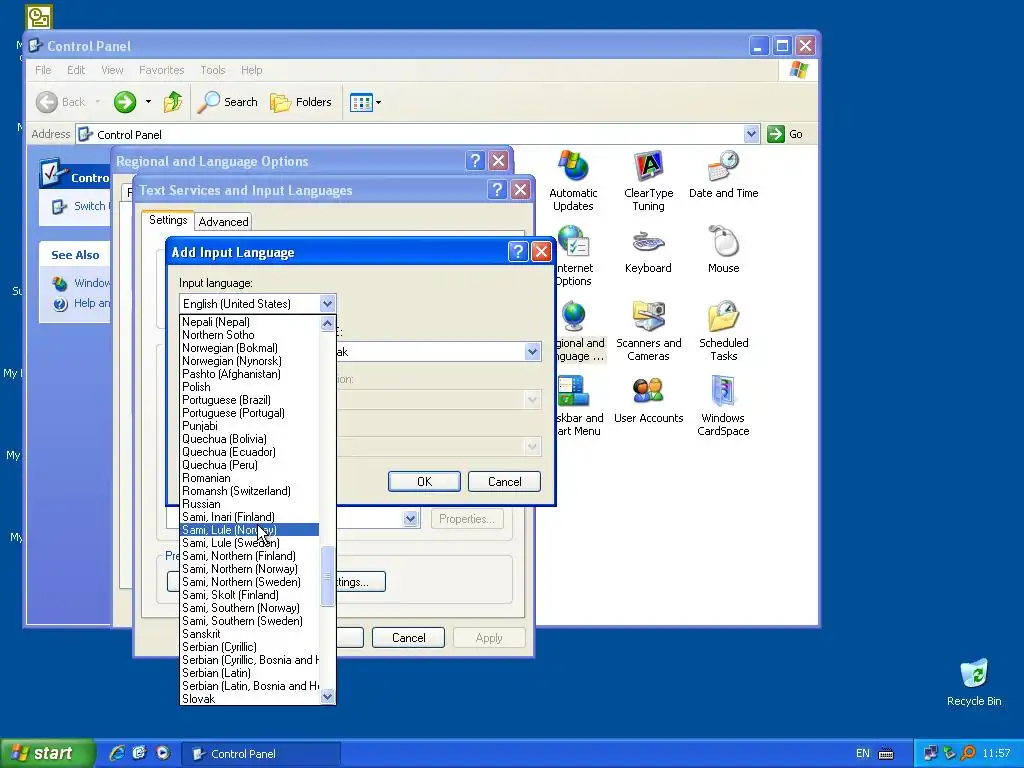Click language list scroll down arrow
The width and height of the screenshot is (1024, 768).
[x=327, y=697]
